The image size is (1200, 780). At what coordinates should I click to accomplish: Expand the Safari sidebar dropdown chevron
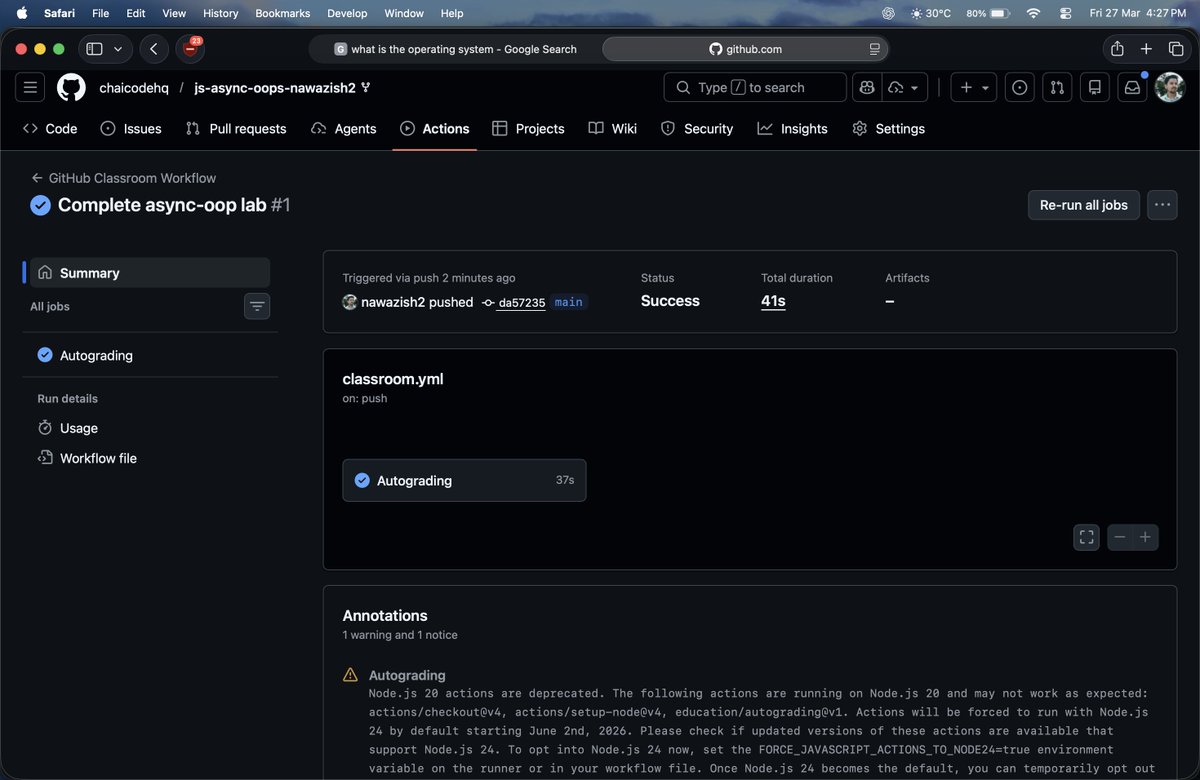coord(118,49)
